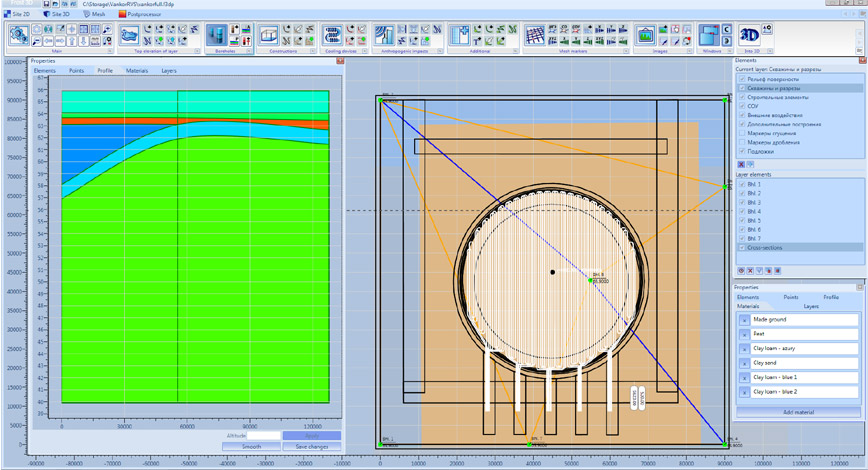This screenshot has height=470, width=868.
Task: Expand the Images group launcher arrow
Action: (x=689, y=51)
